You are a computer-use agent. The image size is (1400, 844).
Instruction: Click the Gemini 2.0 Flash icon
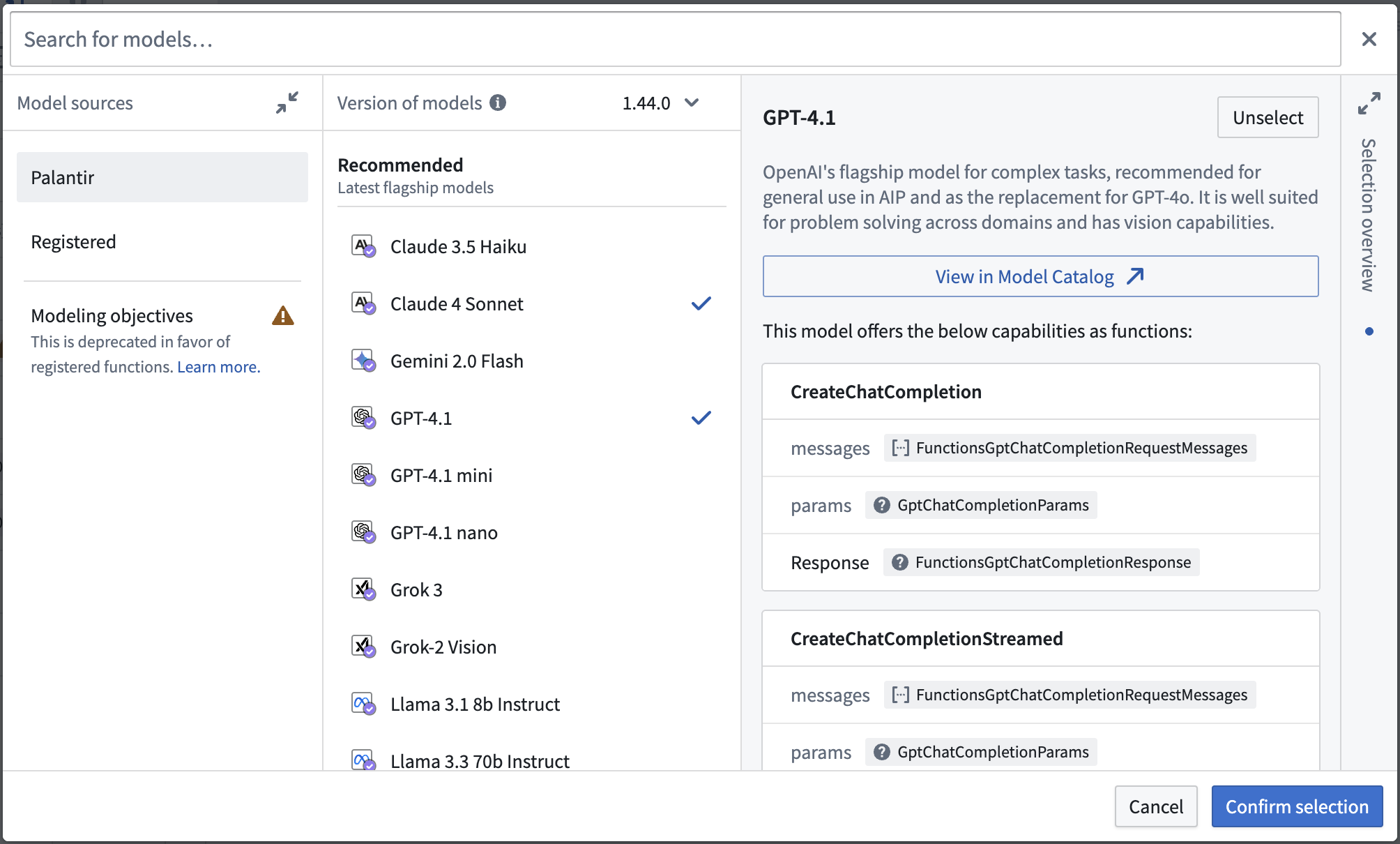pyautogui.click(x=363, y=361)
